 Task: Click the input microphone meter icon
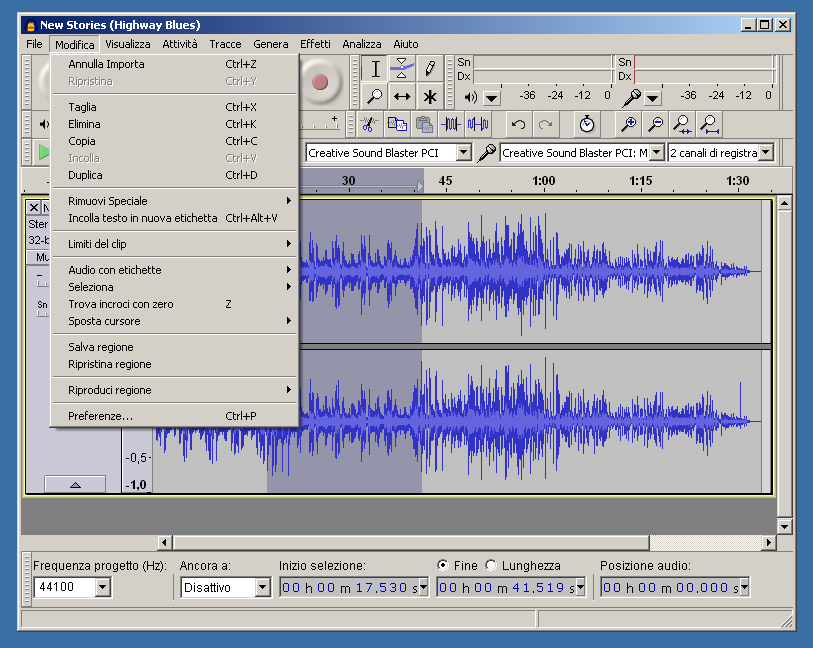pos(632,97)
